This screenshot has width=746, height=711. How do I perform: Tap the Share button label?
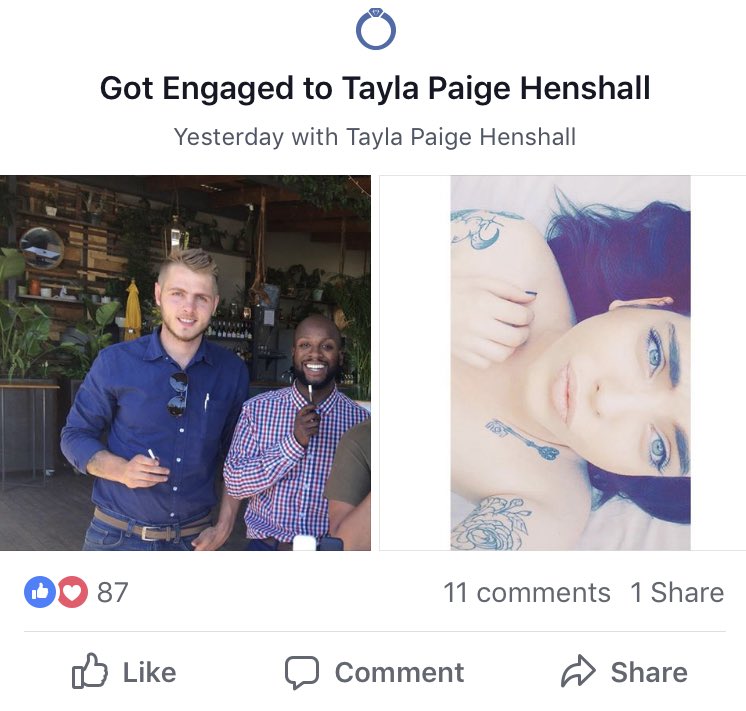[649, 672]
